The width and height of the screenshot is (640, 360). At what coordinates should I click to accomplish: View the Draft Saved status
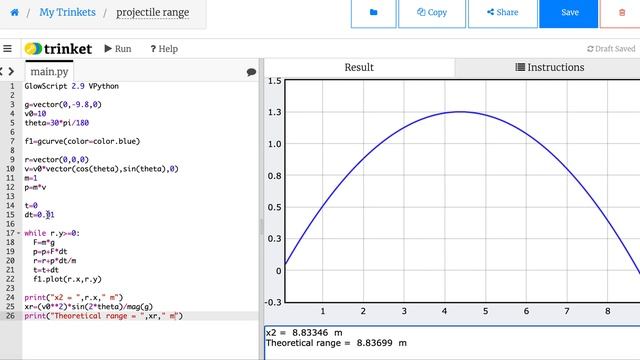(x=611, y=49)
